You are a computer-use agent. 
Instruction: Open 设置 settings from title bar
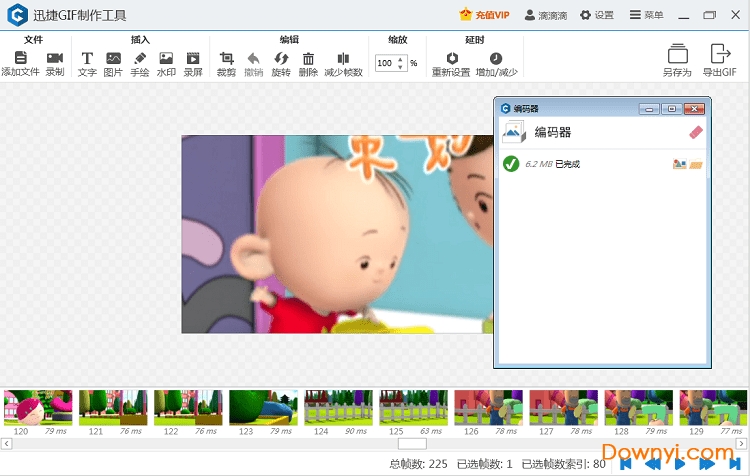[x=597, y=15]
